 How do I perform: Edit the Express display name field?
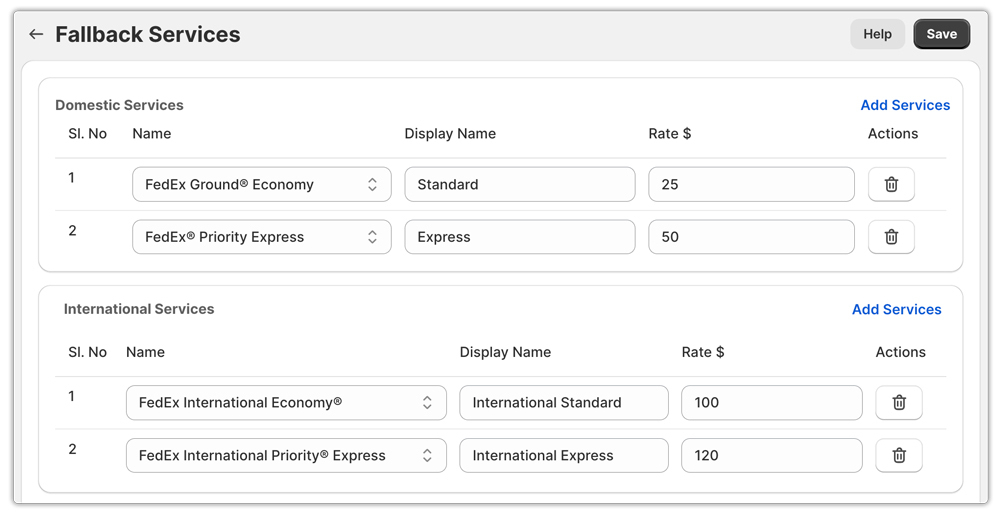(x=519, y=237)
